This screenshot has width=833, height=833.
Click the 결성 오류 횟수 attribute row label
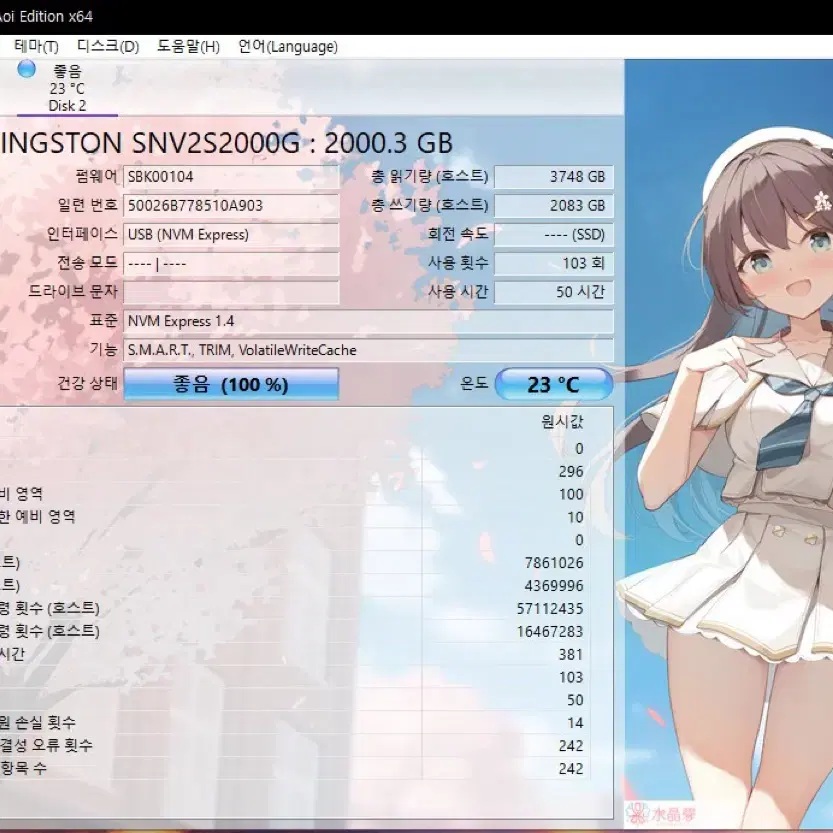coord(46,745)
